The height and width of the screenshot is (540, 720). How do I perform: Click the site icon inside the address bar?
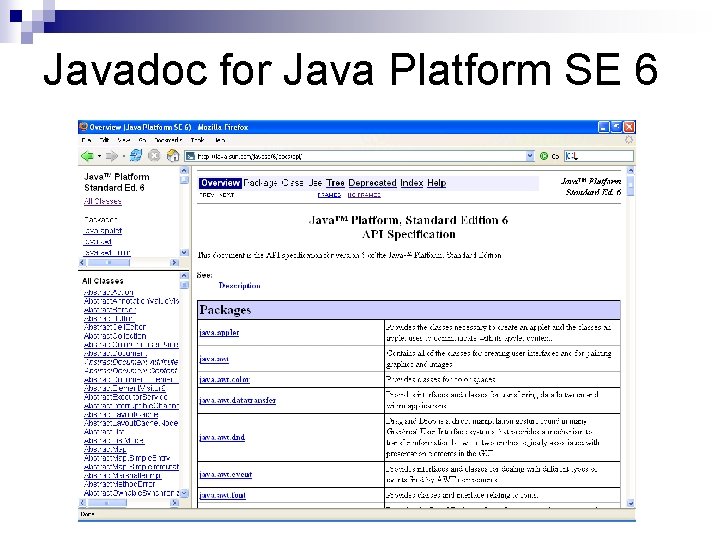tap(190, 156)
